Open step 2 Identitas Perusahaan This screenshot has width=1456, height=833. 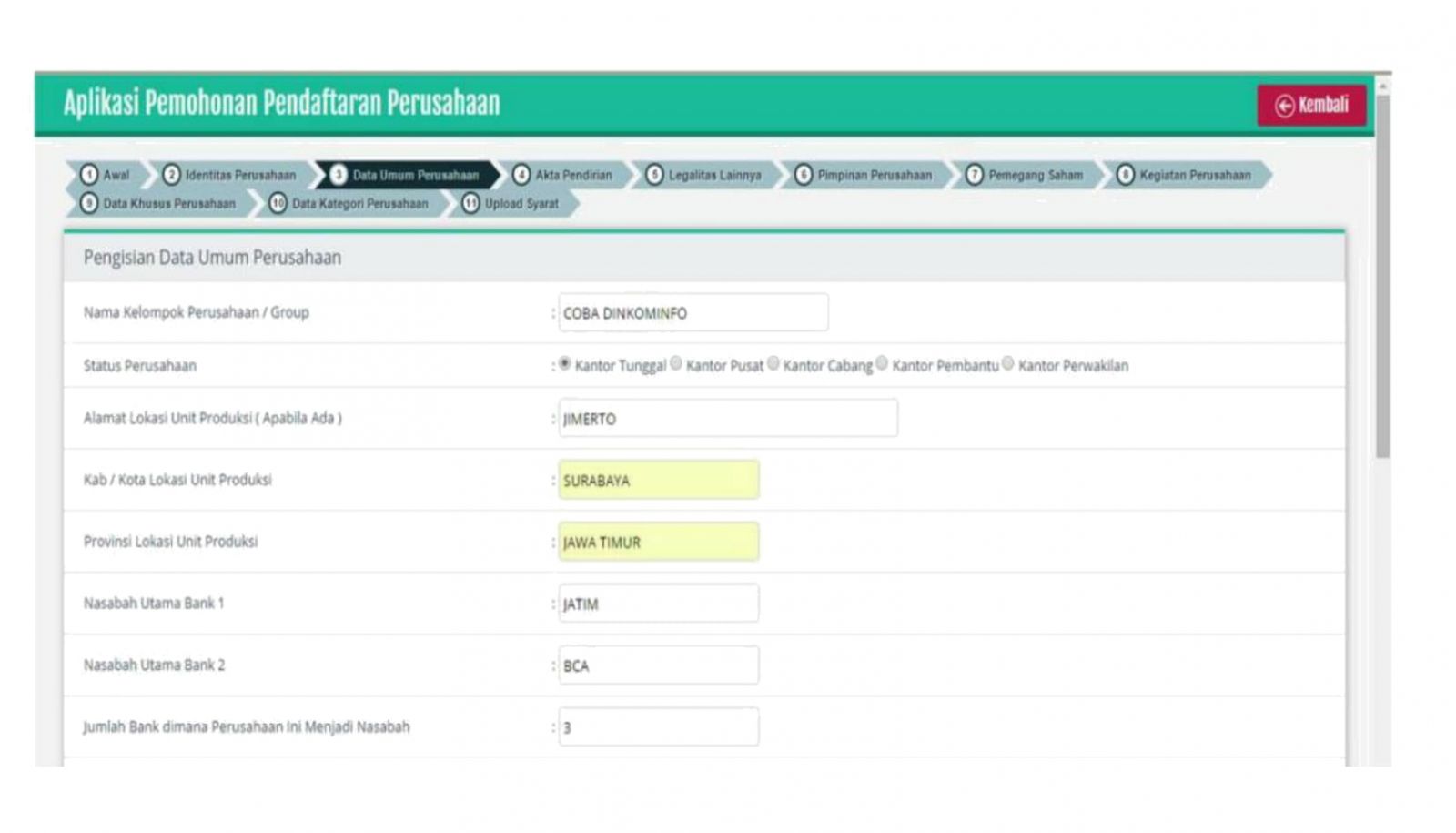(x=231, y=175)
